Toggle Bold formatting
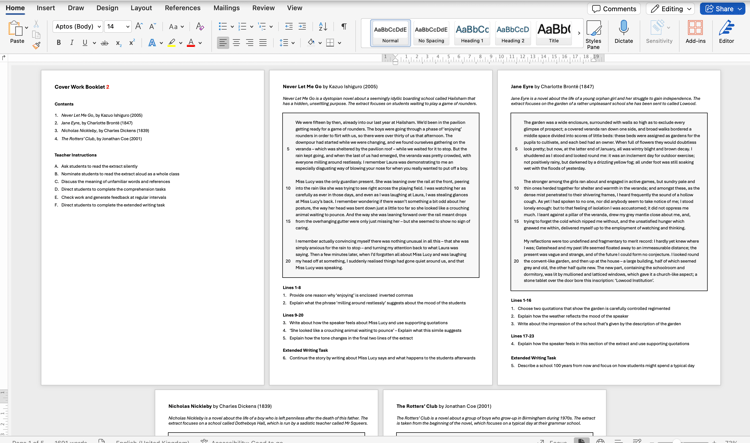The height and width of the screenshot is (443, 750). click(x=59, y=43)
